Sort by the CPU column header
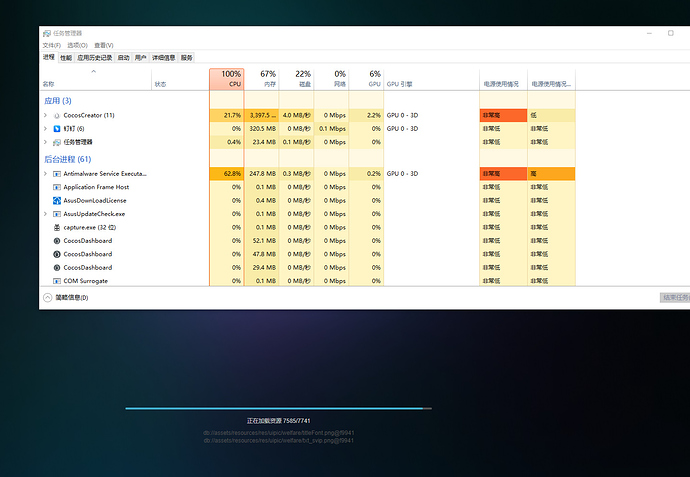Screen dimensions: 690x477 [x=227, y=79]
